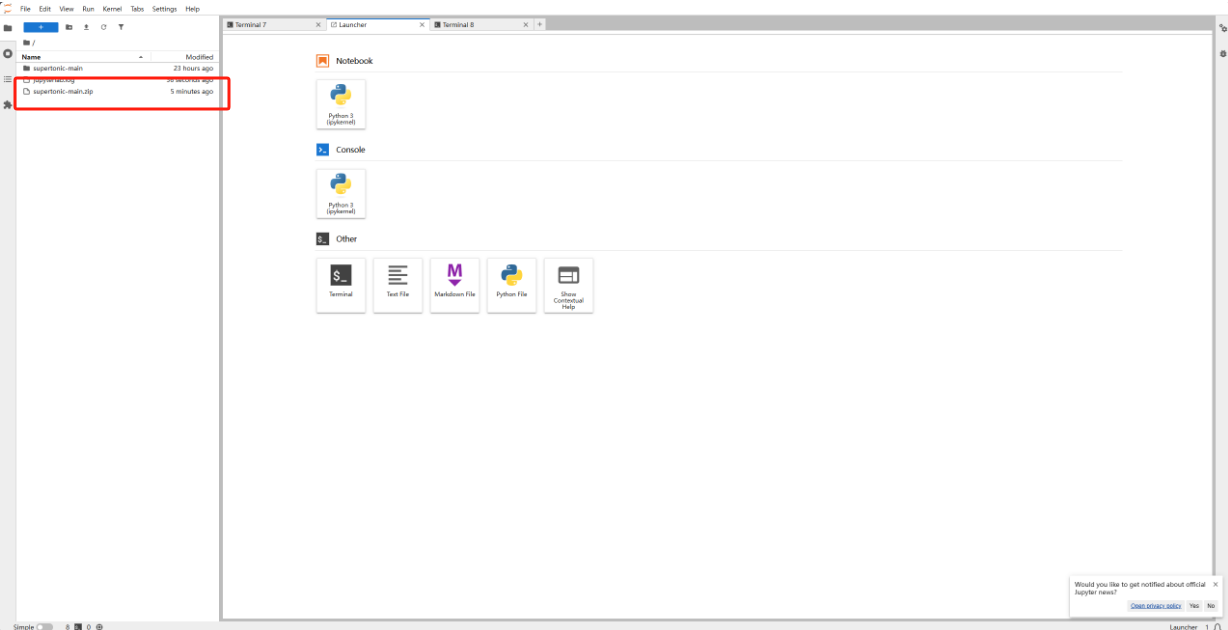Open a new Terminal from launcher
The width and height of the screenshot is (1228, 630).
[341, 286]
